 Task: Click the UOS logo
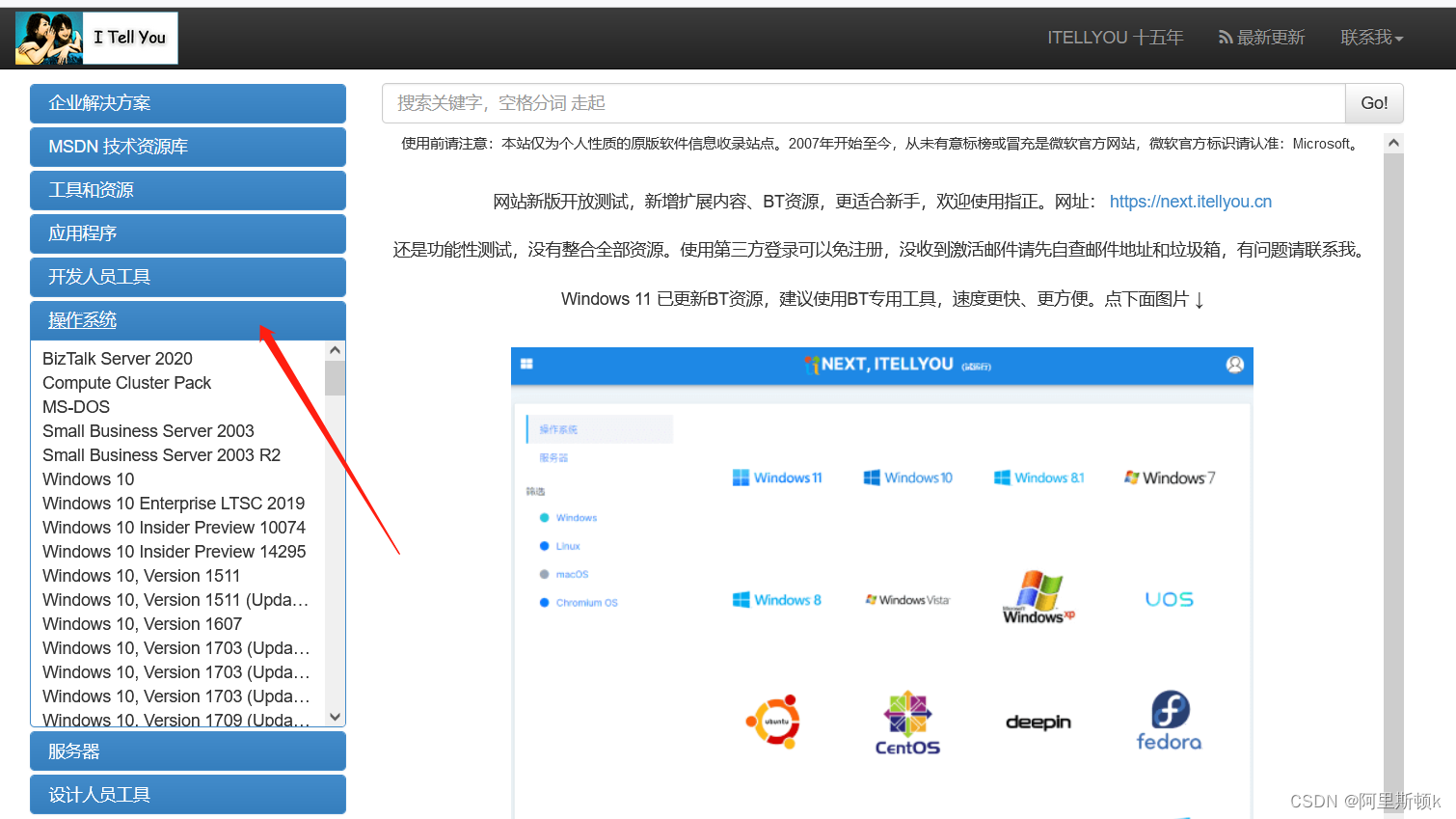pyautogui.click(x=1170, y=599)
